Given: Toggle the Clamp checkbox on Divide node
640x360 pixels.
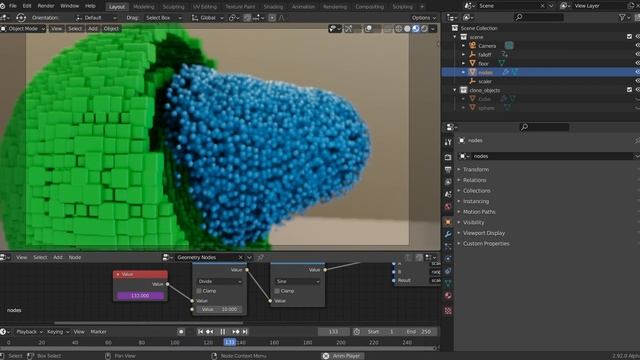Looking at the screenshot, I should pyautogui.click(x=199, y=291).
